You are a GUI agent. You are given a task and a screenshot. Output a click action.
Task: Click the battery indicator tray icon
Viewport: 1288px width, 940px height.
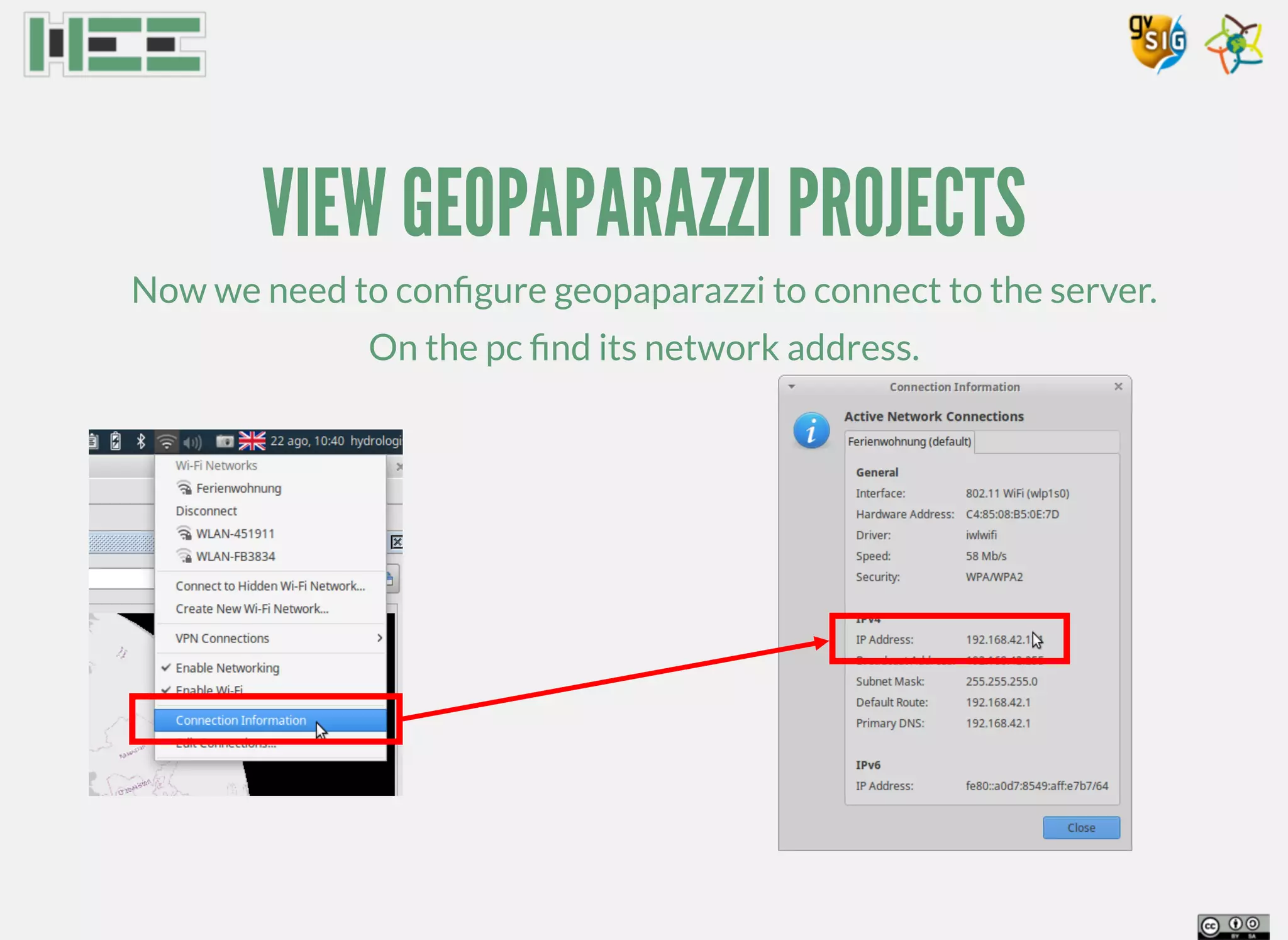point(116,442)
